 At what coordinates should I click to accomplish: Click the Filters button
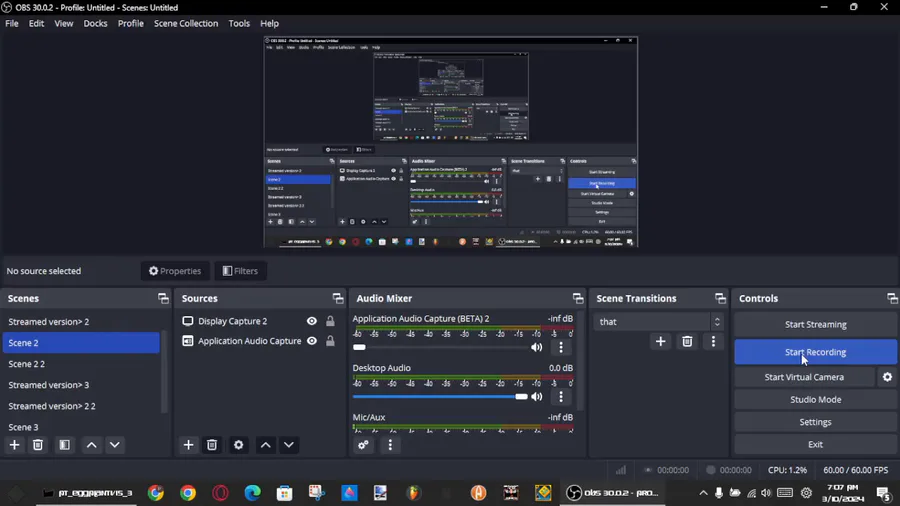pos(240,271)
